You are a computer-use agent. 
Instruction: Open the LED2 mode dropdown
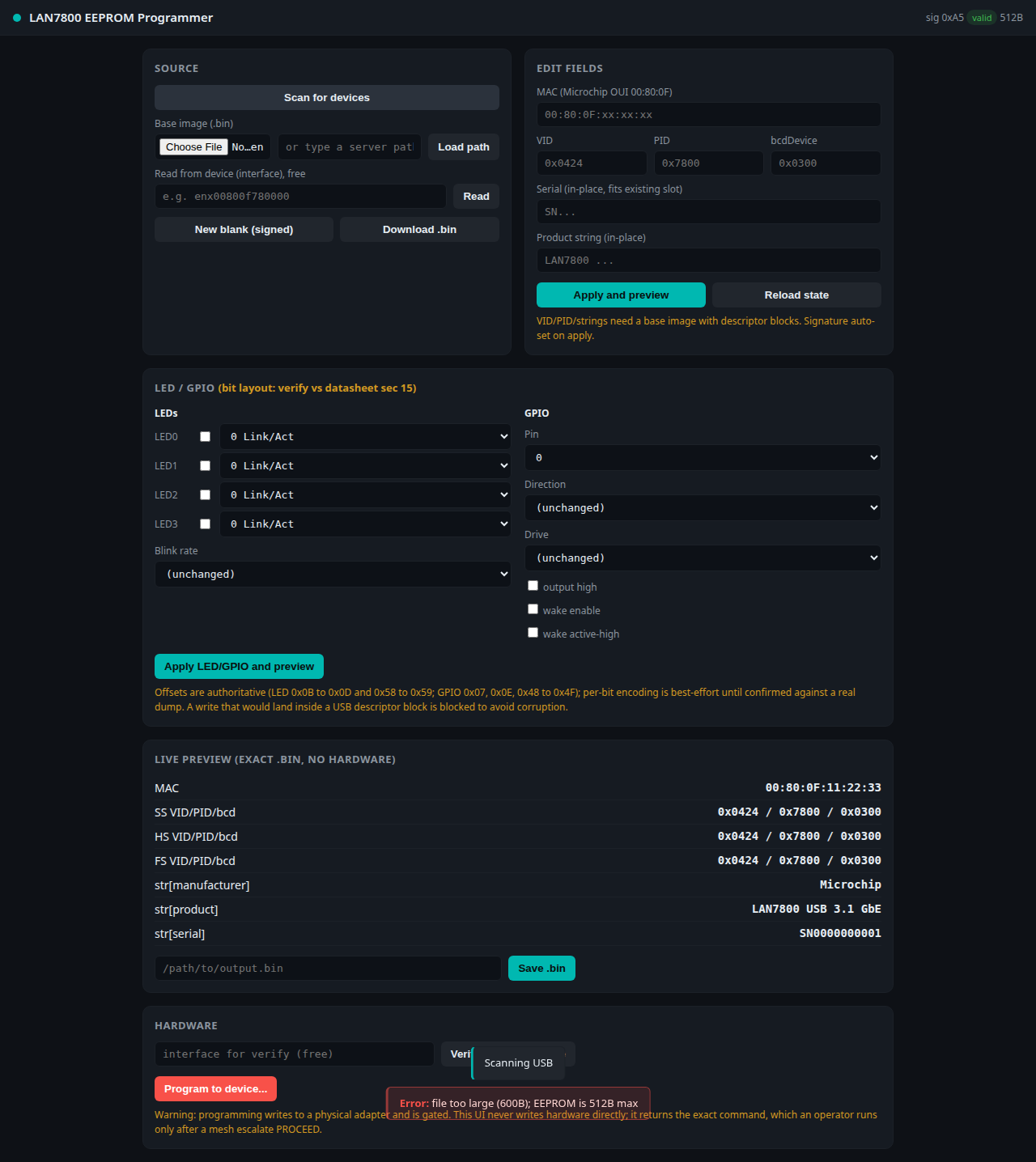(365, 495)
